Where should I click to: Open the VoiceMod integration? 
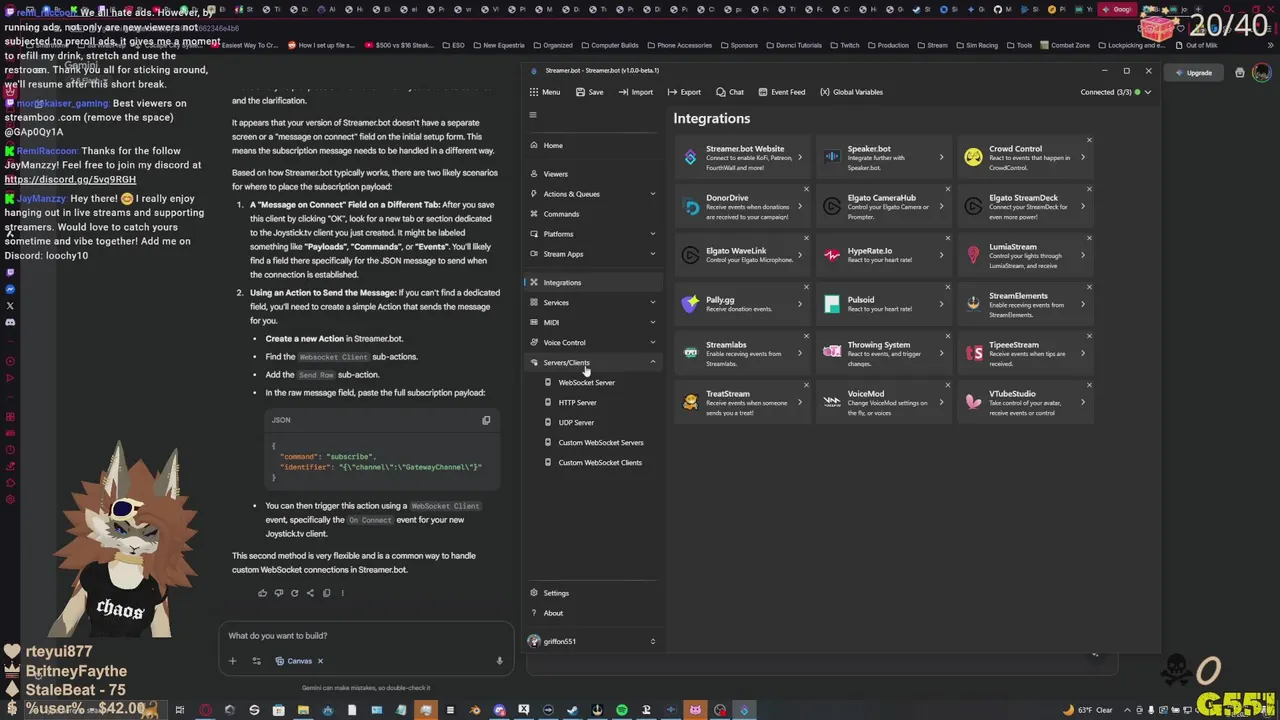[x=885, y=402]
